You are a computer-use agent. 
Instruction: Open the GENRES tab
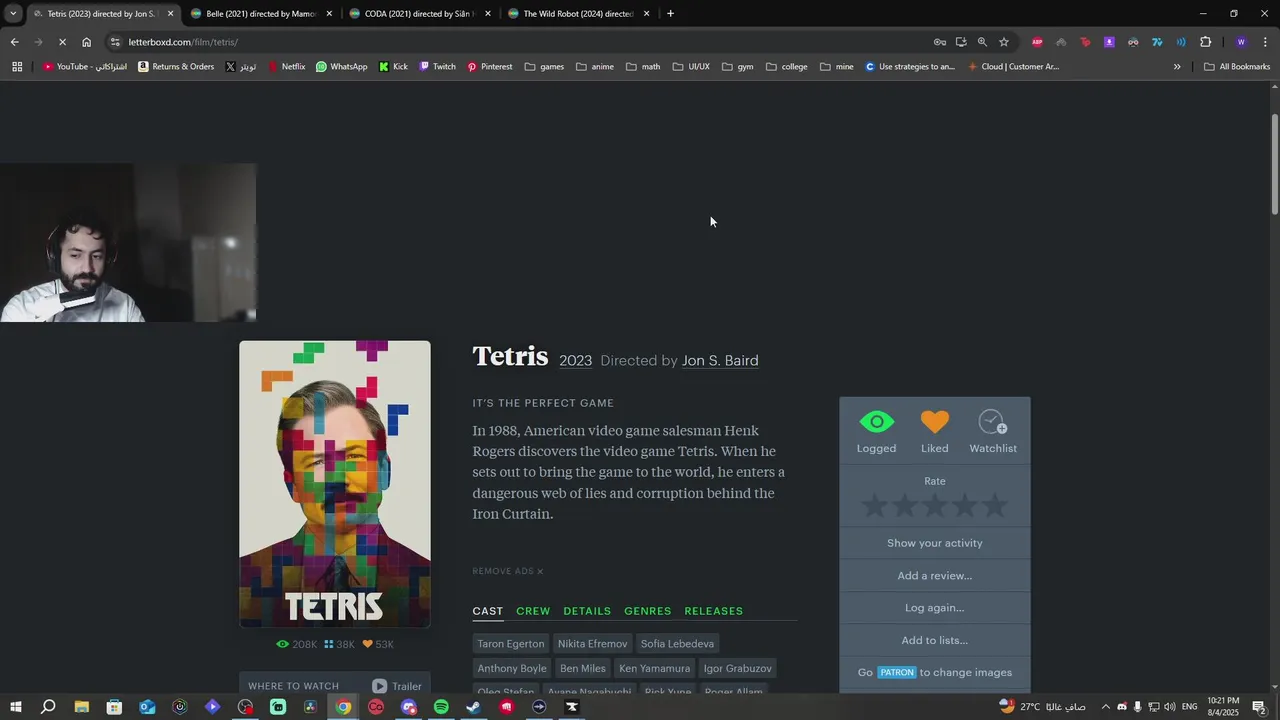pos(648,611)
